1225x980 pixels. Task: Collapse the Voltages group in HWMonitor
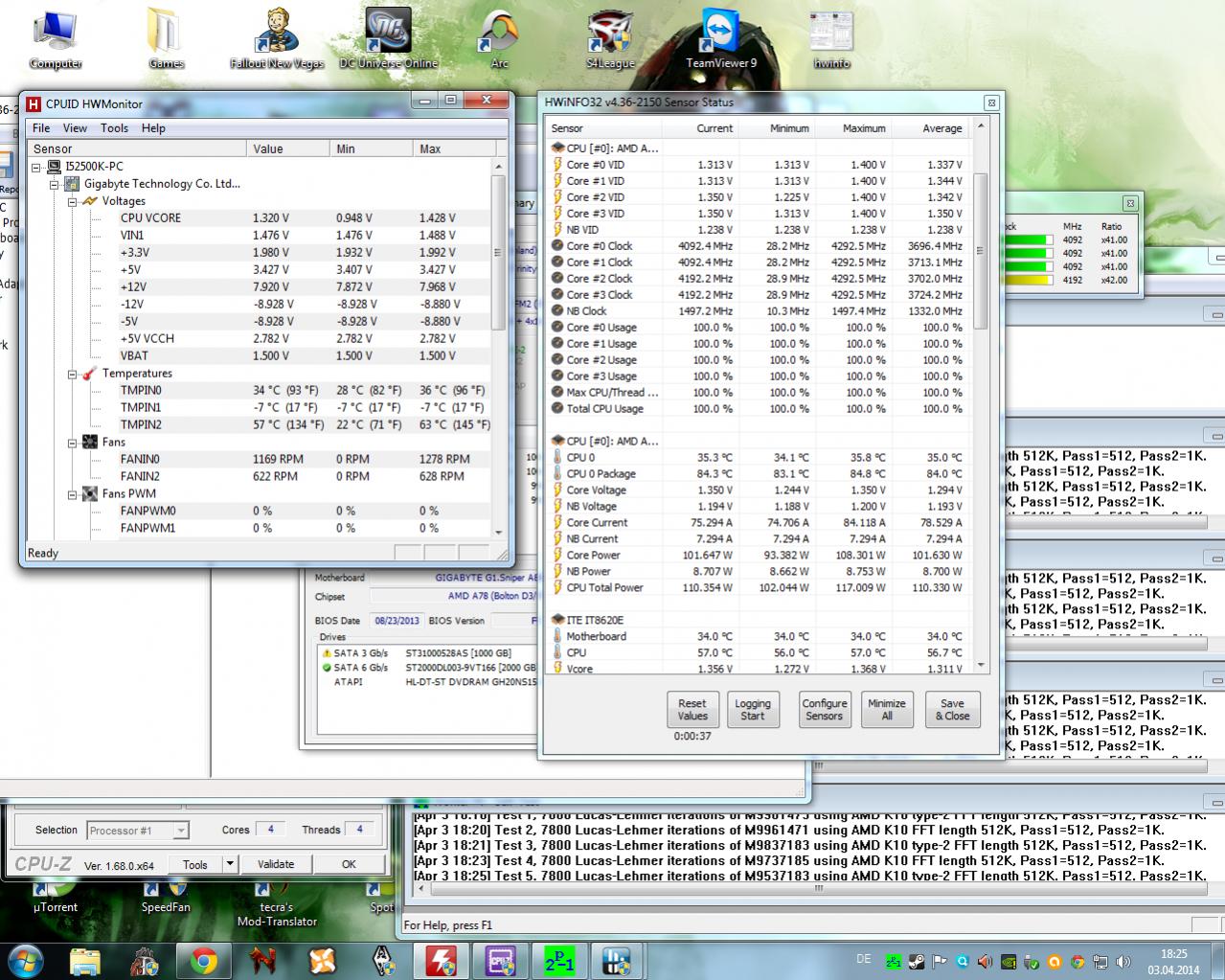coord(72,201)
